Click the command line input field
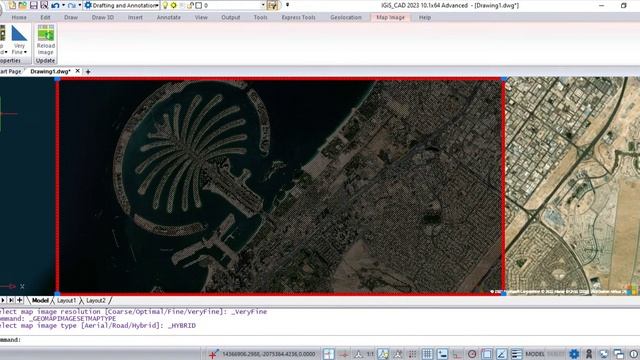Screen dimensions: 640x360 320,340
